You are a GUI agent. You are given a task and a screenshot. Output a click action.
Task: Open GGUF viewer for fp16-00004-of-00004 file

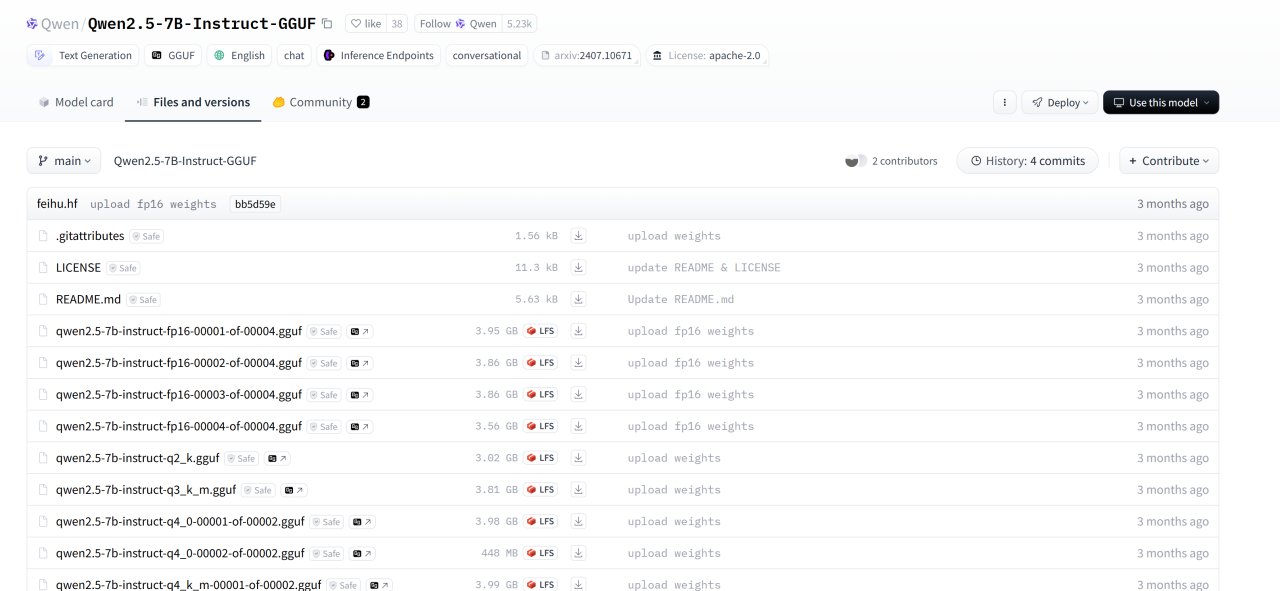click(x=360, y=427)
